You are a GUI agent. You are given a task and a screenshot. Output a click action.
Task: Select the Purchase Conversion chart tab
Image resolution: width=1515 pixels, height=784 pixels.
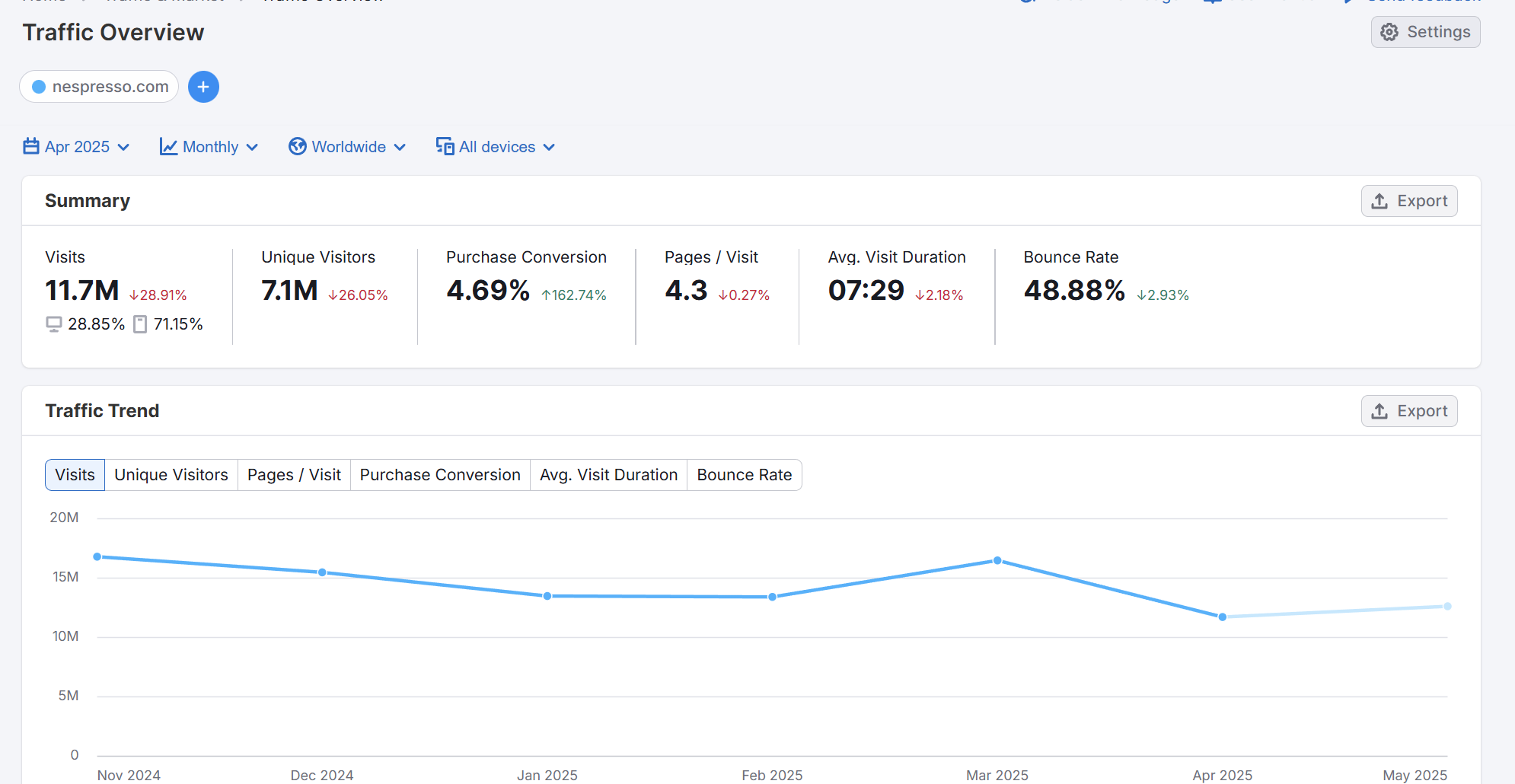tap(440, 475)
